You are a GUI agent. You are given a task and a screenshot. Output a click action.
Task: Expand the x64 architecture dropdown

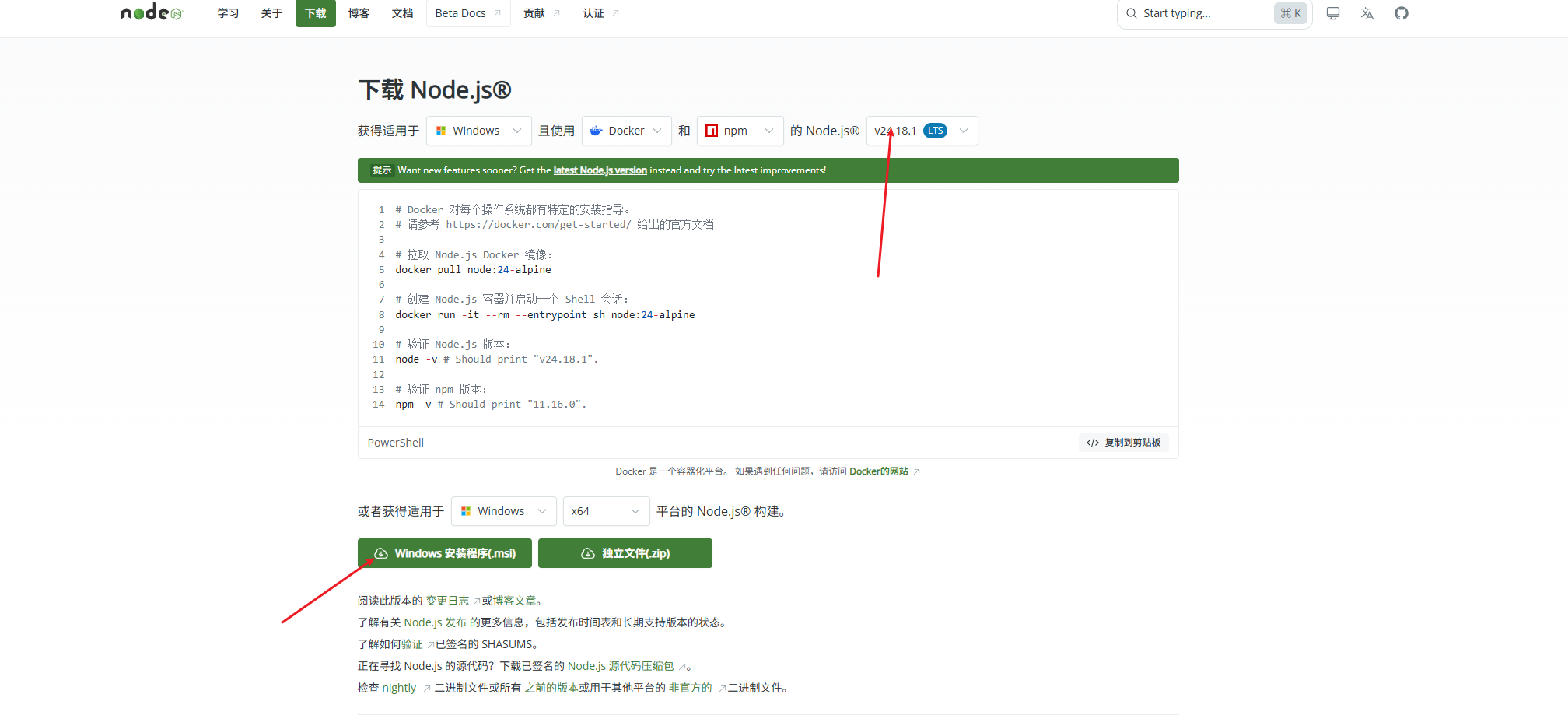[607, 511]
